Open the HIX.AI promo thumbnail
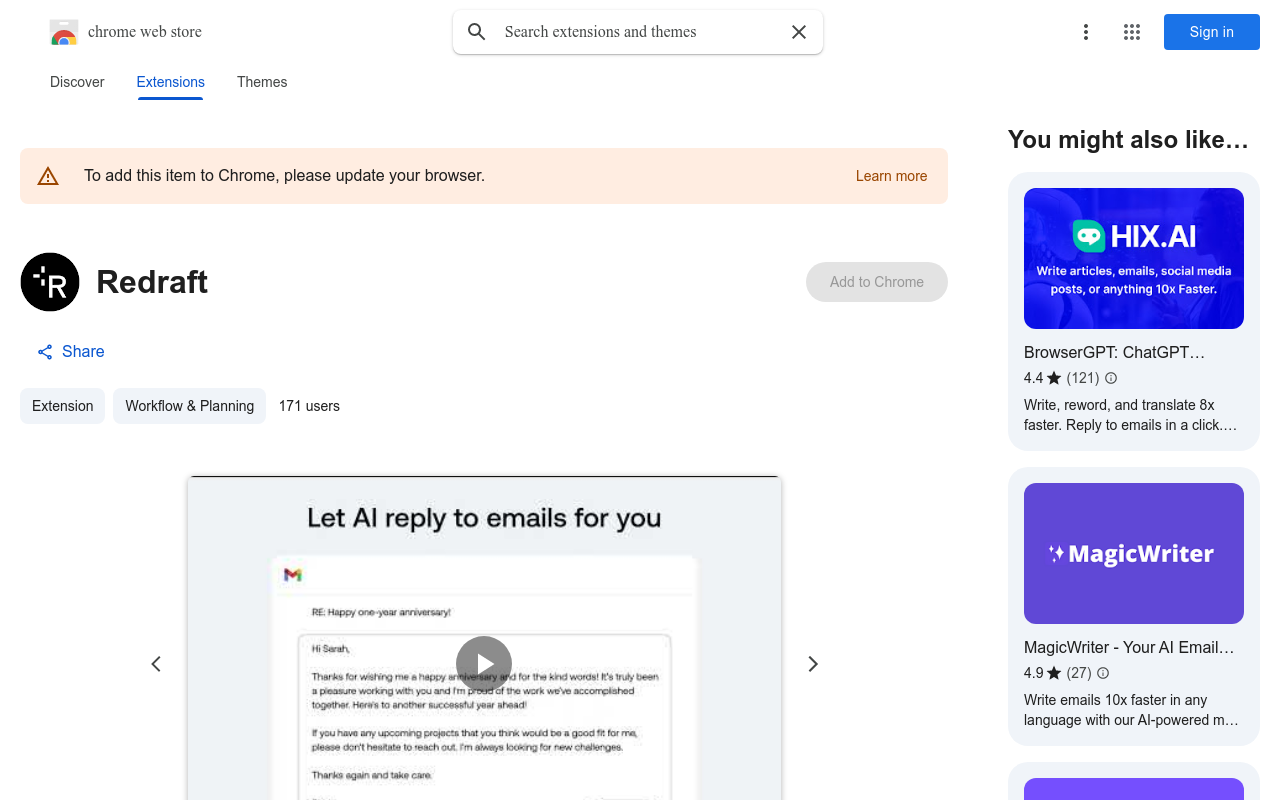Viewport: 1280px width, 800px height. tap(1134, 258)
